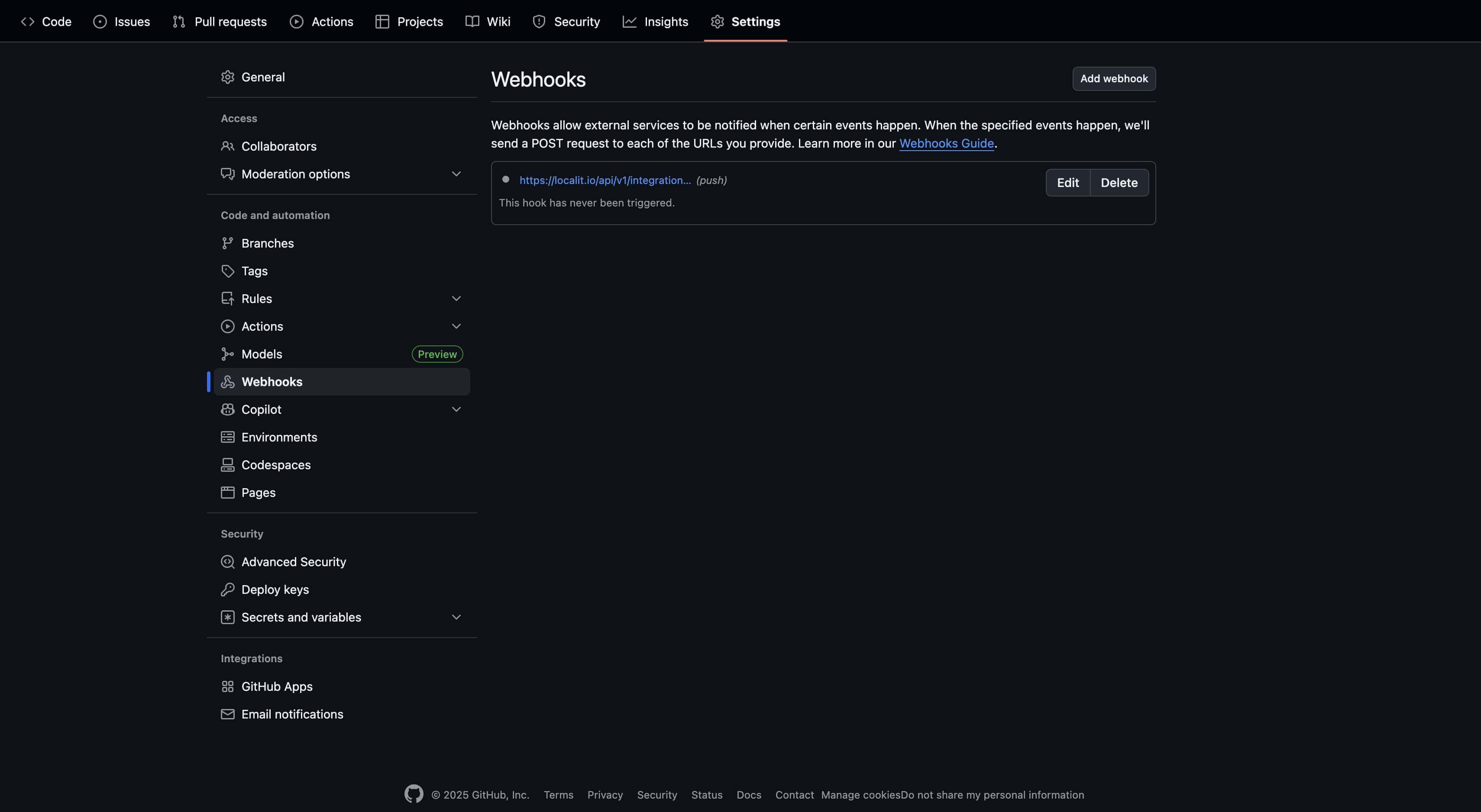The height and width of the screenshot is (812, 1481).
Task: Edit the localit.io webhook
Action: click(x=1067, y=183)
